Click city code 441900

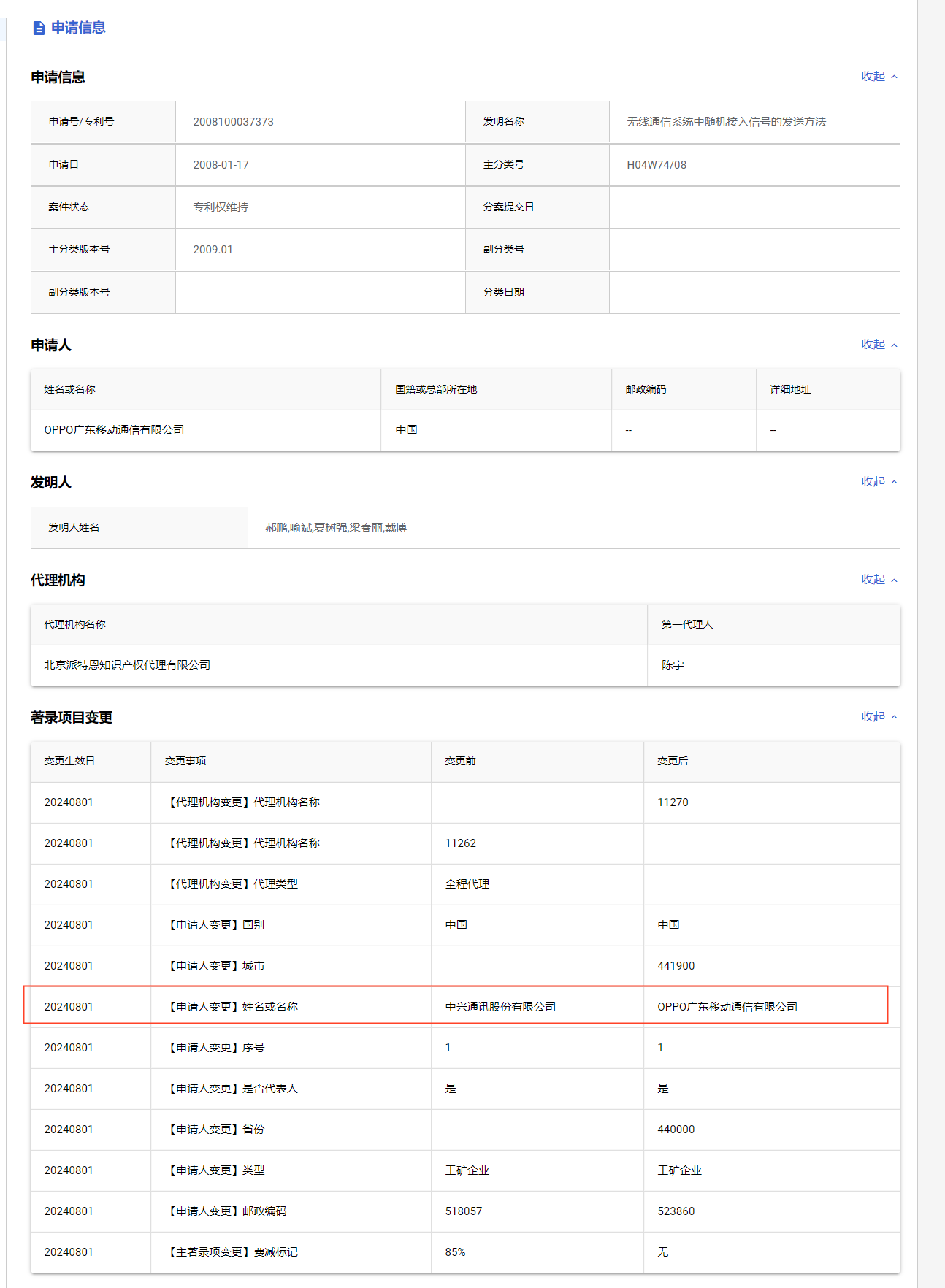(x=676, y=966)
